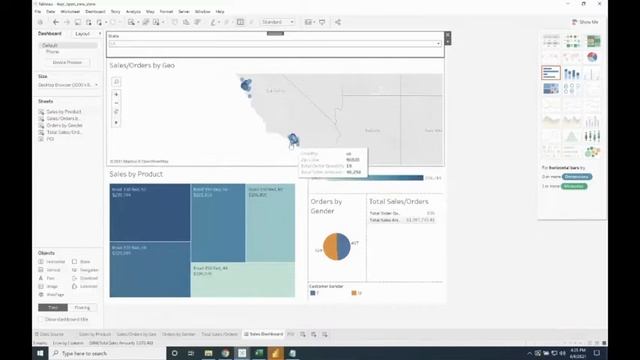Open the State filter dropdown
The image size is (640, 360).
[275, 44]
